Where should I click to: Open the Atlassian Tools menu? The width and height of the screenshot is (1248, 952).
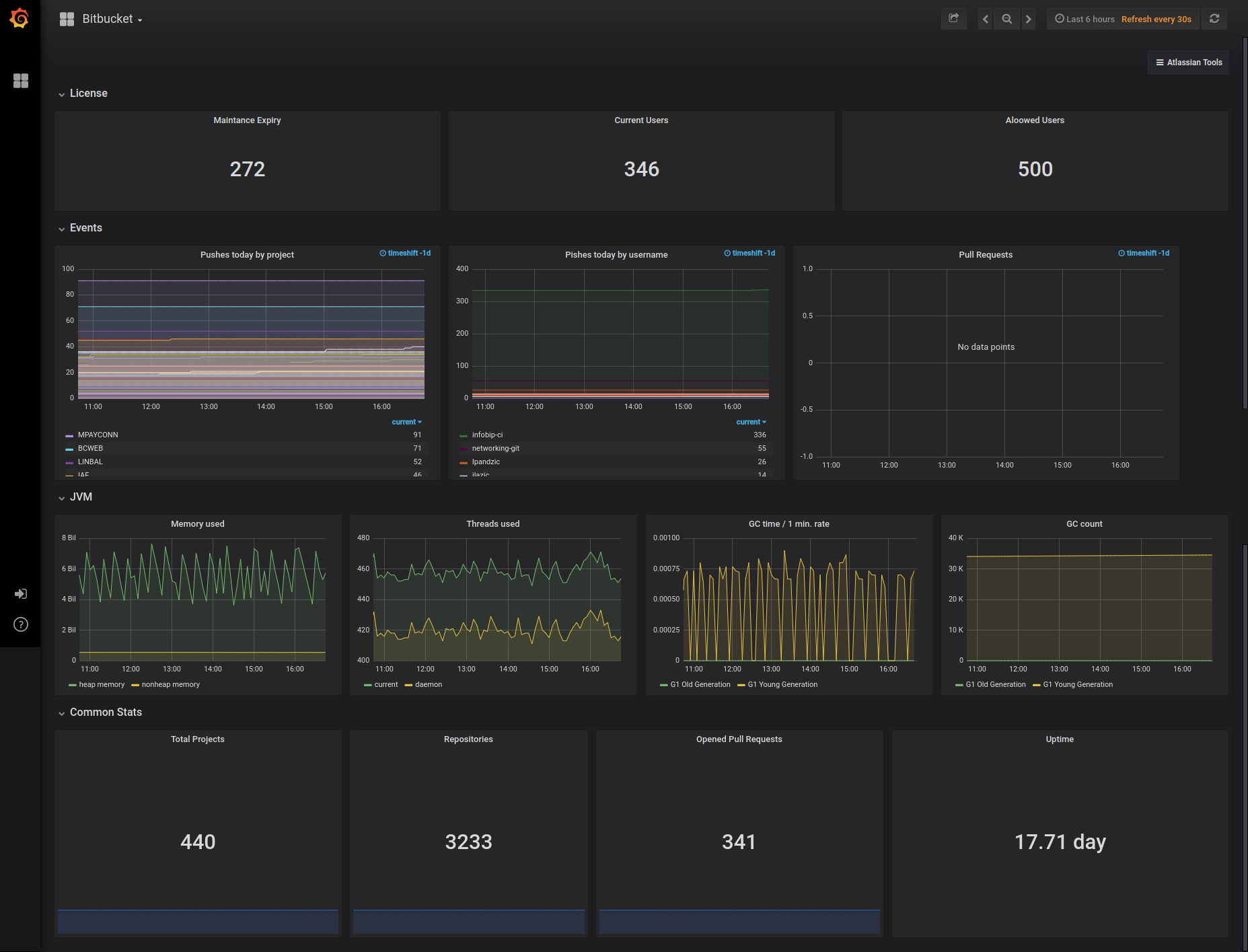click(x=1188, y=63)
